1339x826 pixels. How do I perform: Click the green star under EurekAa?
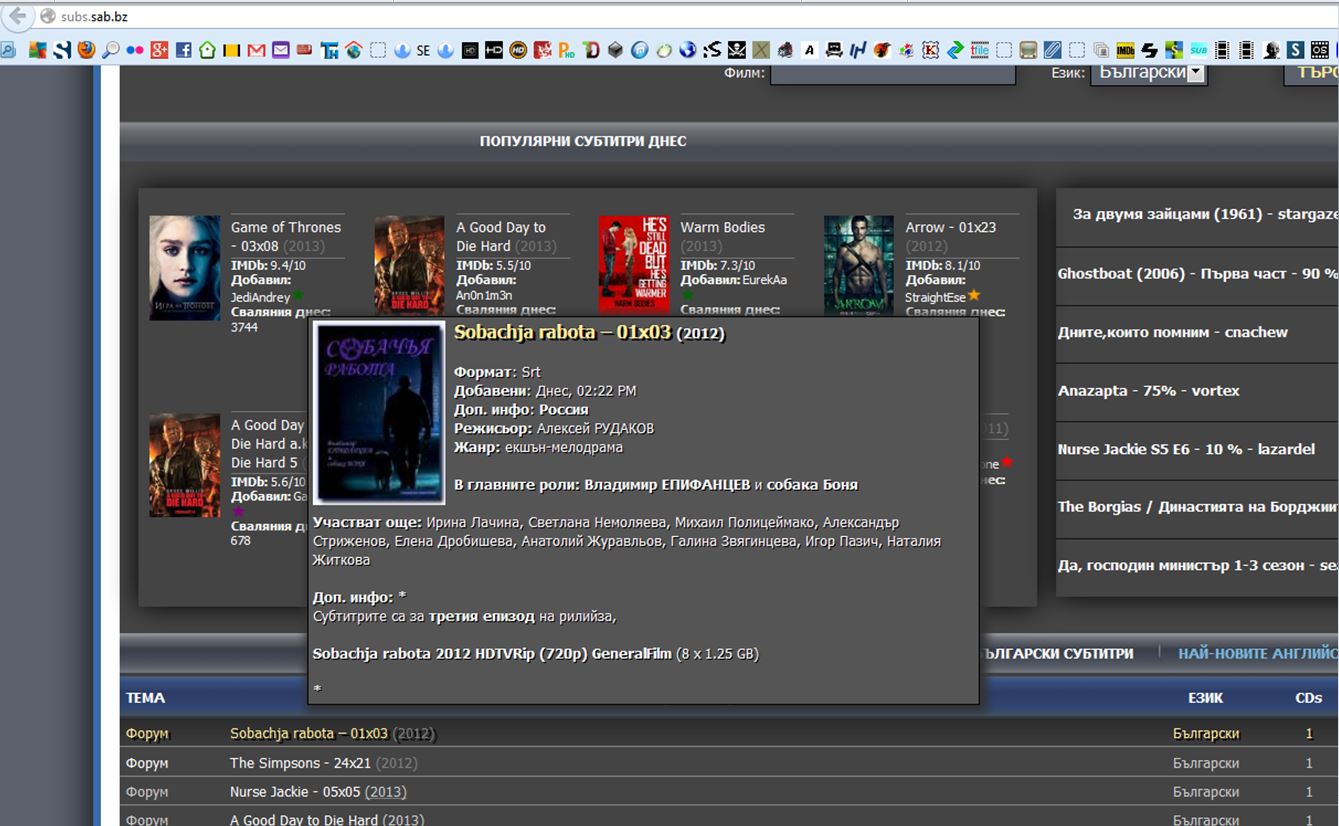click(x=687, y=295)
